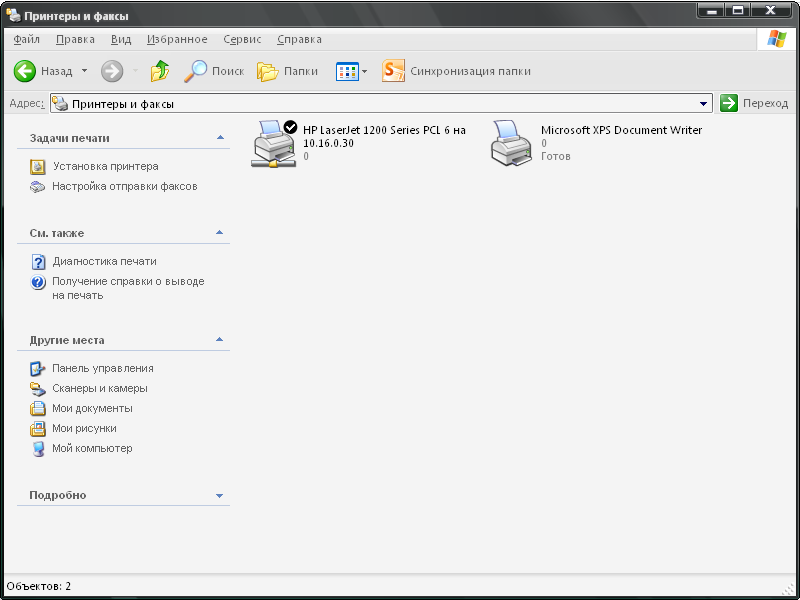Viewport: 800px width, 600px height.
Task: Go to Мой компьютер link
Action: point(92,448)
